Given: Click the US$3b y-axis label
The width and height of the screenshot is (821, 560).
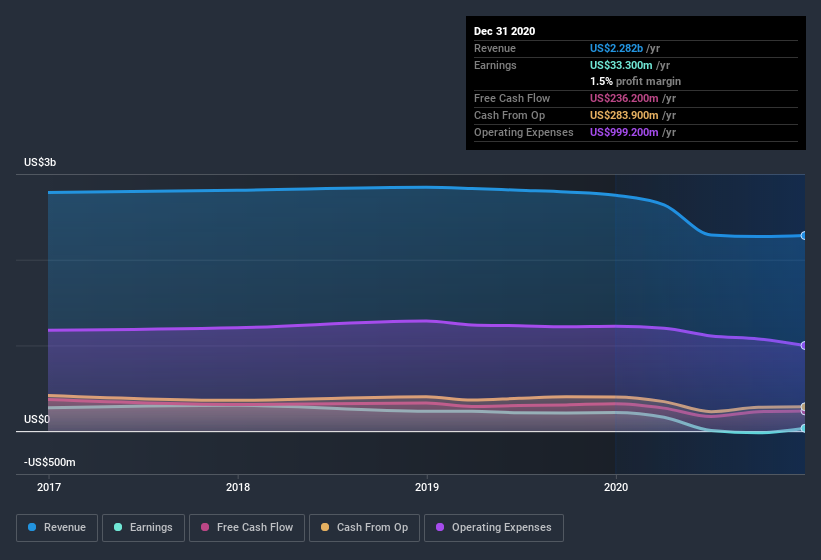Looking at the screenshot, I should tap(40, 162).
